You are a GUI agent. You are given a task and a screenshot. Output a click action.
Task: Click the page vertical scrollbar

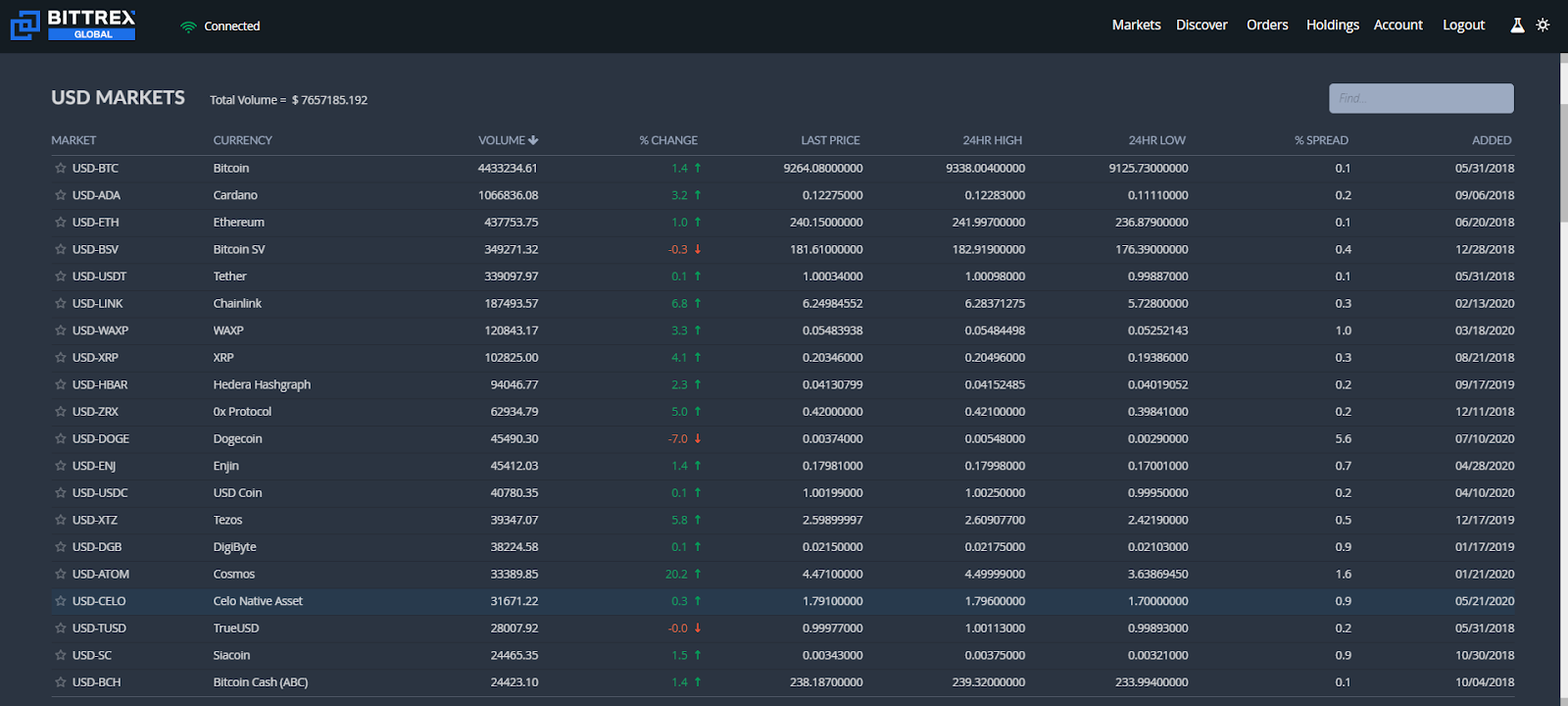[x=1564, y=137]
